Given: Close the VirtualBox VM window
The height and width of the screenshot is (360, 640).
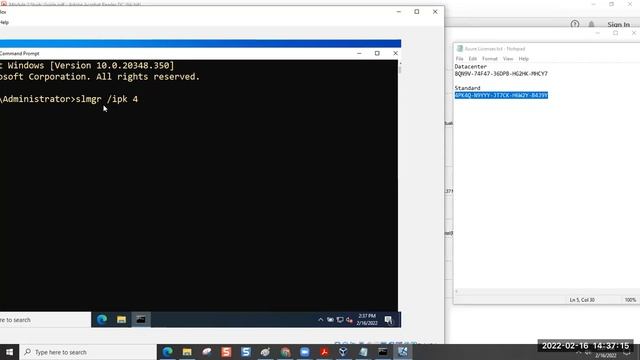Looking at the screenshot, I should [435, 12].
